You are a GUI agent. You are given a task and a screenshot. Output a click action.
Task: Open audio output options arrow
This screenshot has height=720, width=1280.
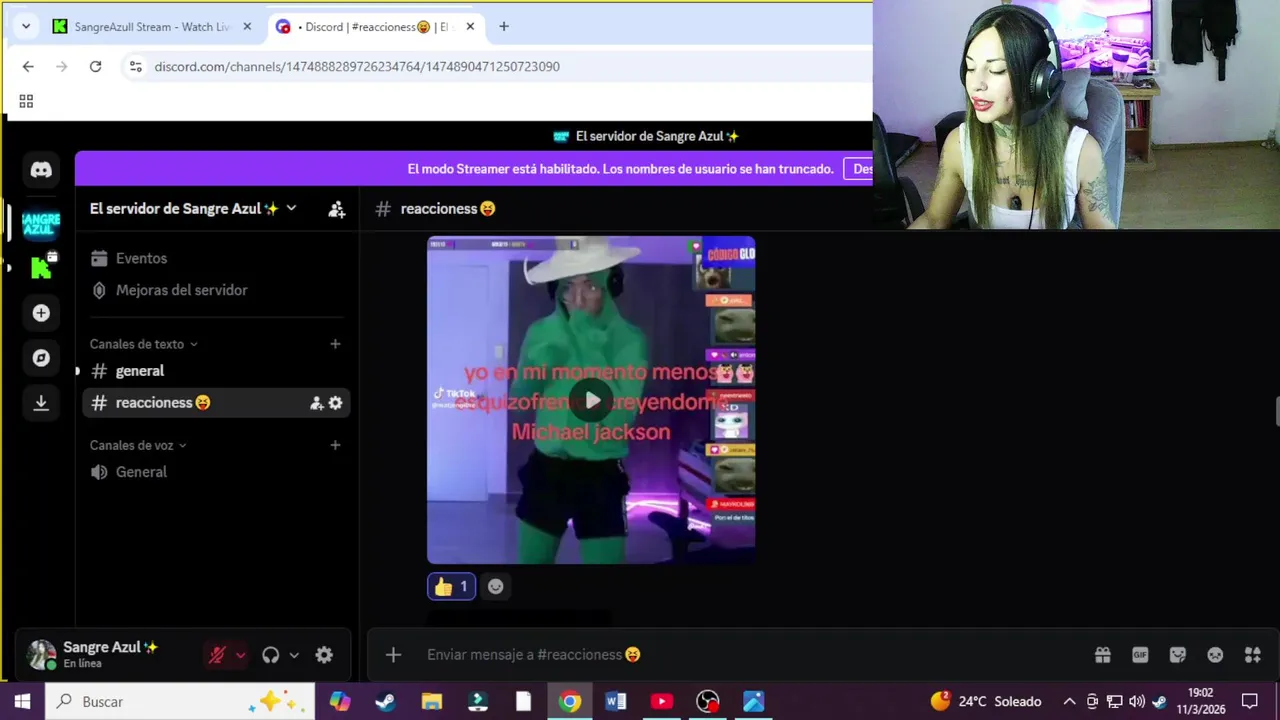(x=294, y=656)
